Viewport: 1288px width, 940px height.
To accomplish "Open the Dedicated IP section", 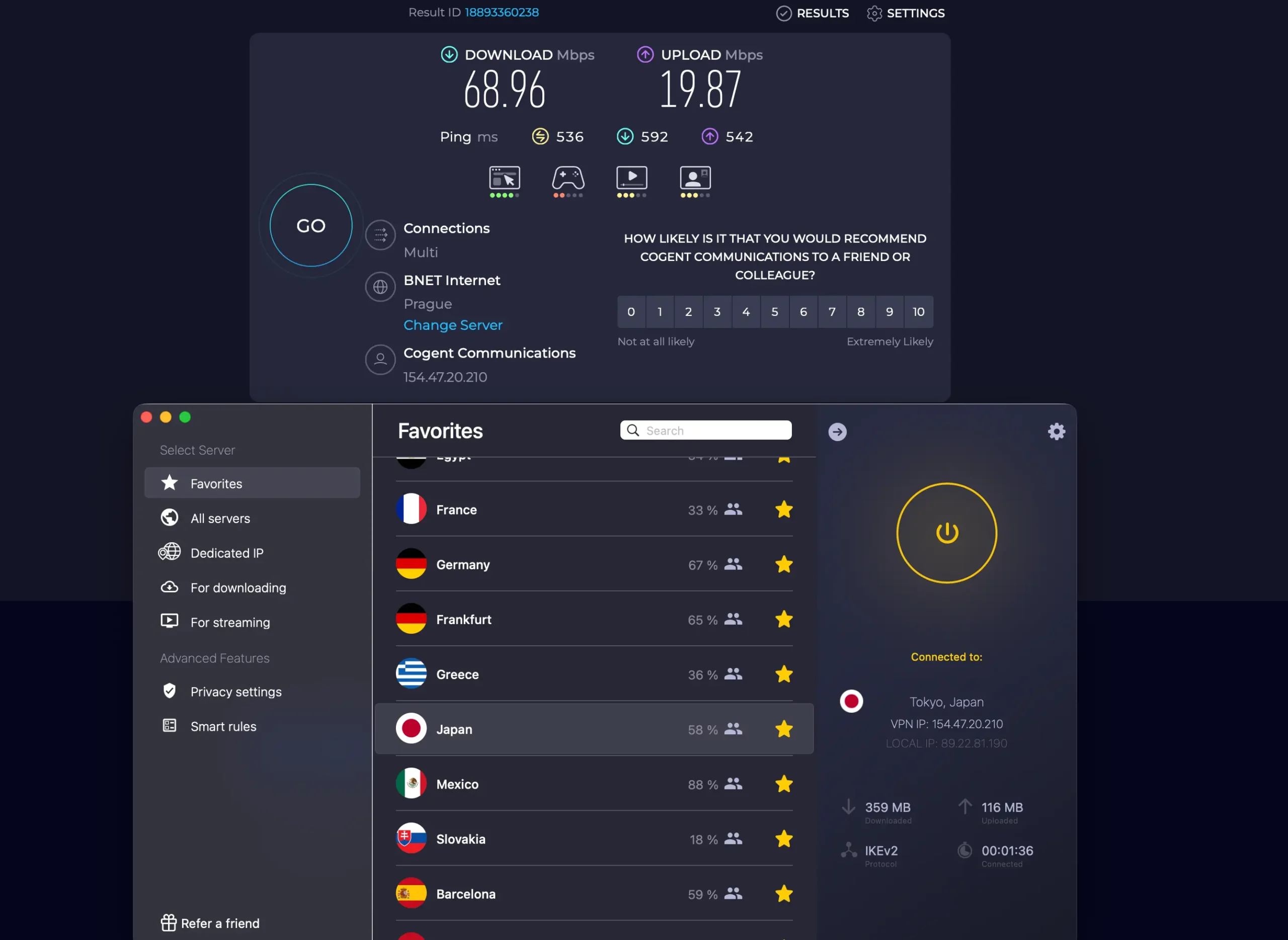I will [226, 553].
